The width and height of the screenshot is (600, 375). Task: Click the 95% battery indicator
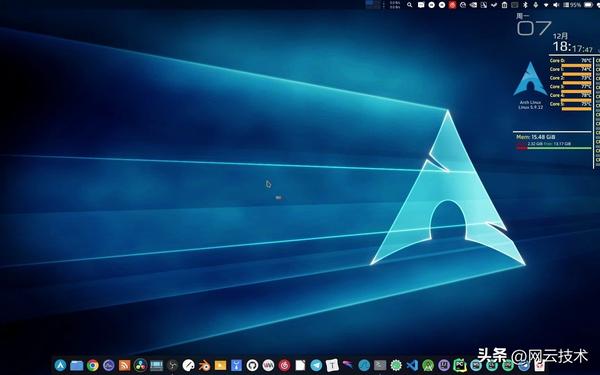[x=577, y=5]
